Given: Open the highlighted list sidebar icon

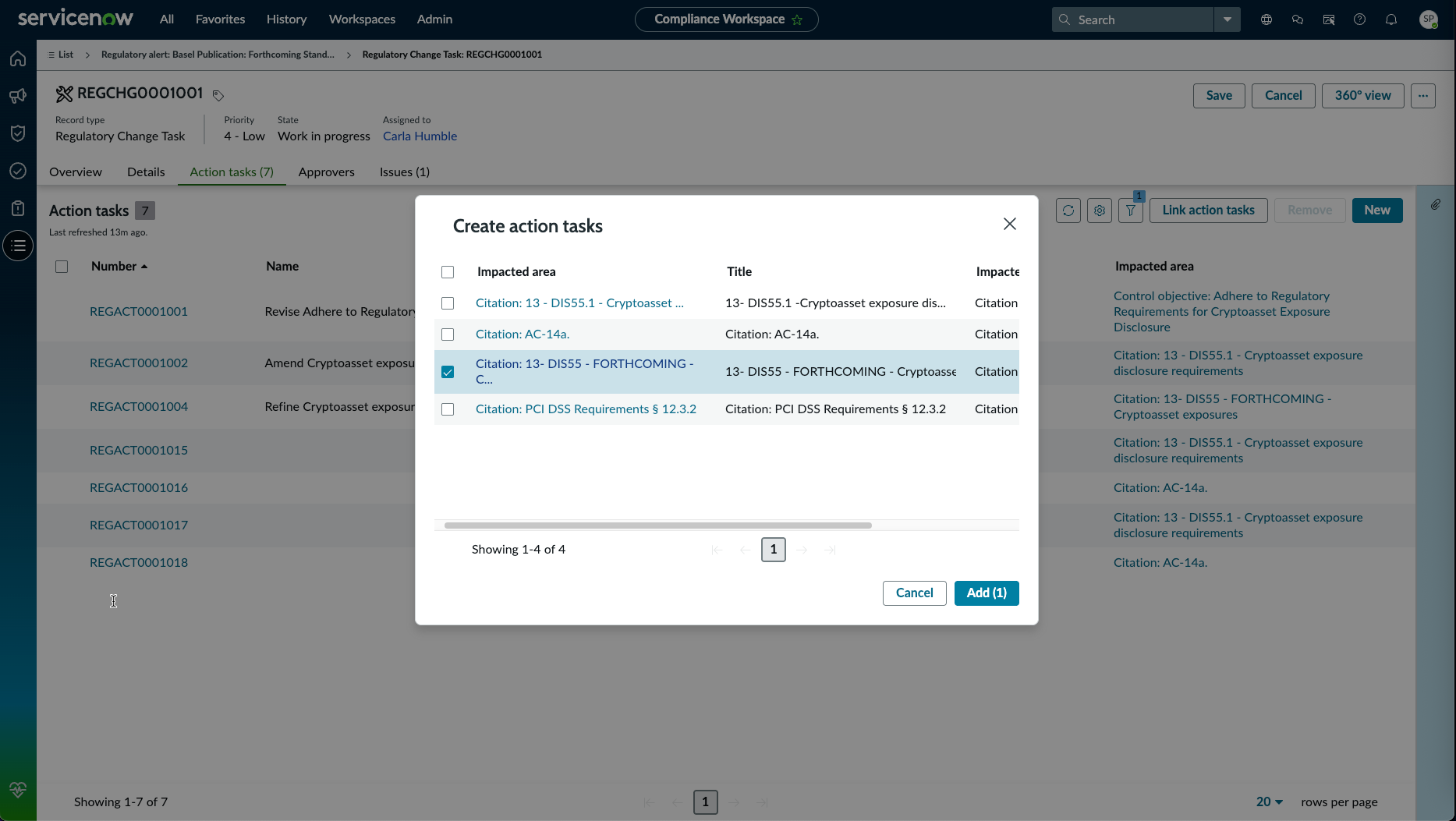Looking at the screenshot, I should (x=18, y=246).
